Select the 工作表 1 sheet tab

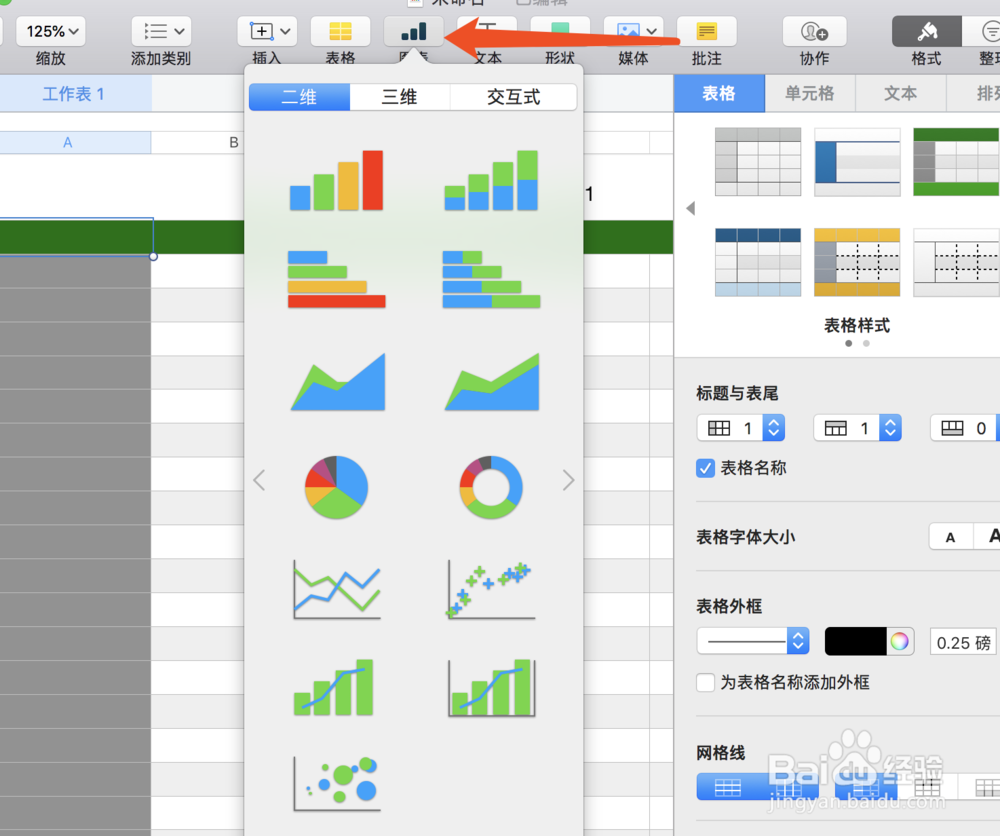coord(73,94)
